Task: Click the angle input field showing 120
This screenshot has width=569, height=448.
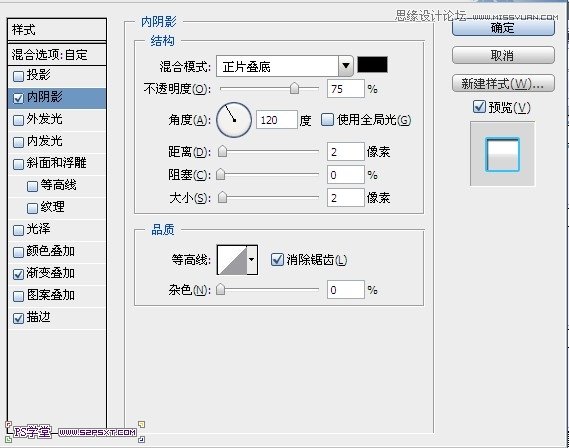Action: point(277,120)
